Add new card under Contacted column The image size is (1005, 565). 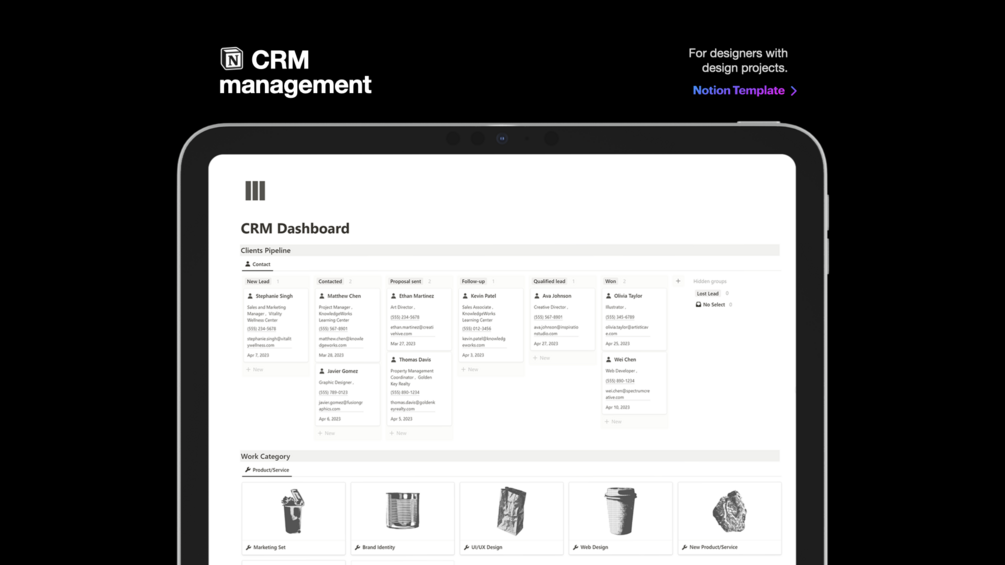(327, 433)
